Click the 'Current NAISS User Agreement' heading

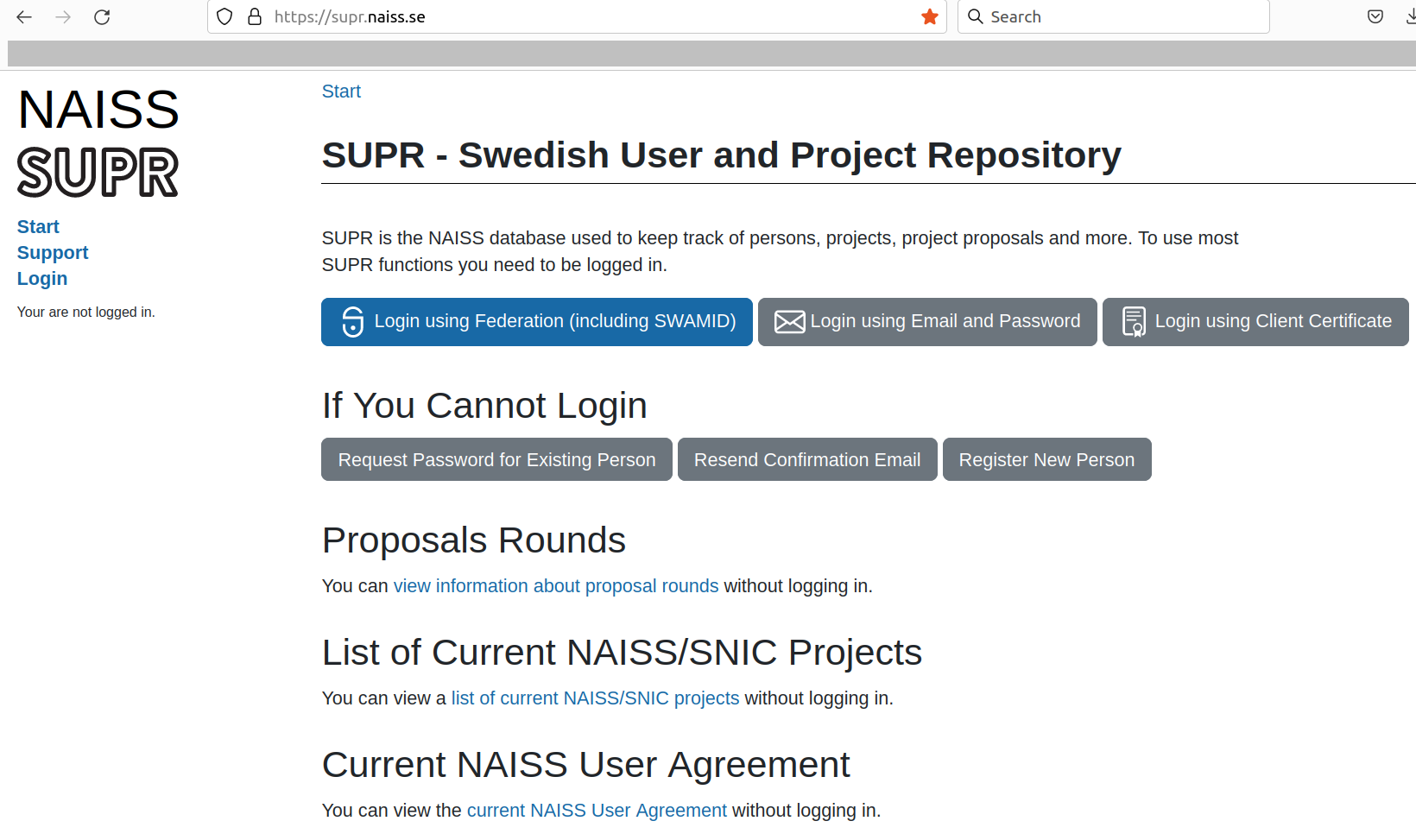[586, 765]
